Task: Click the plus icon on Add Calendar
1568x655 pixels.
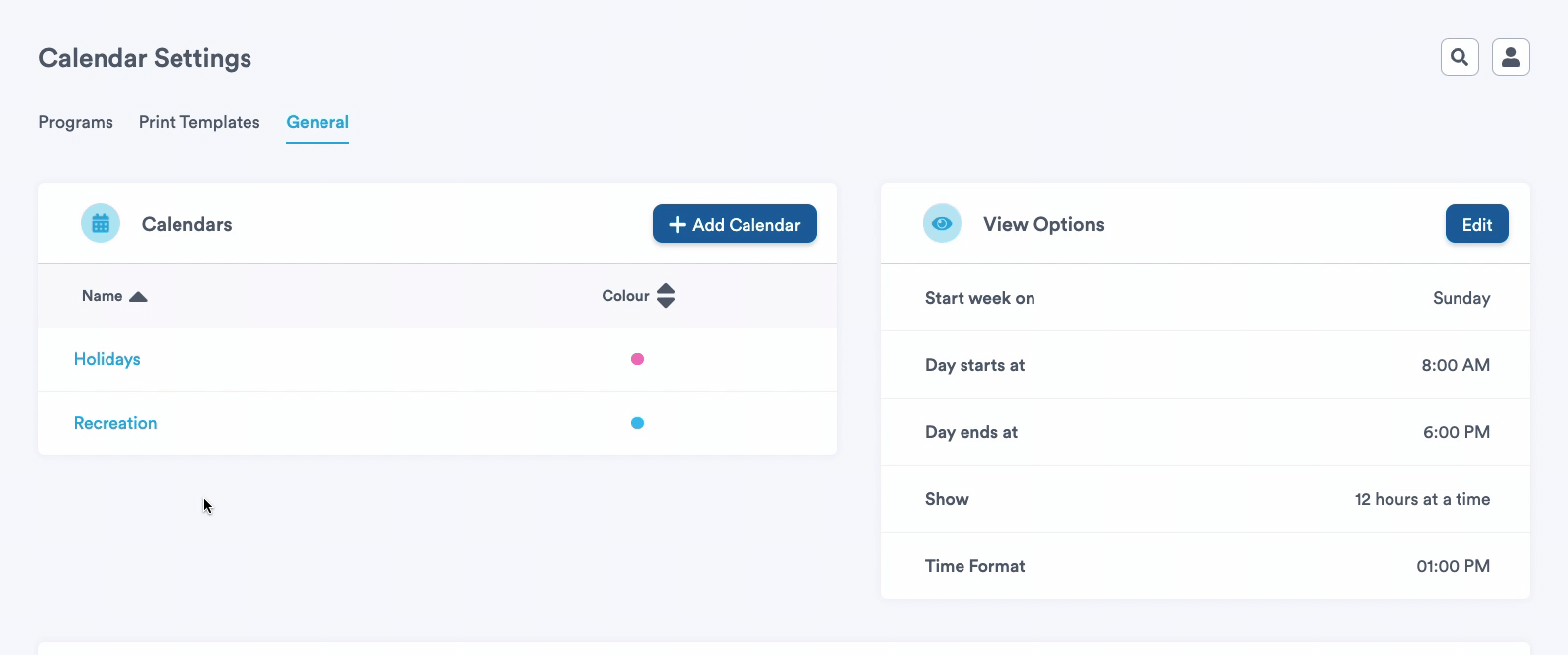Action: click(677, 225)
